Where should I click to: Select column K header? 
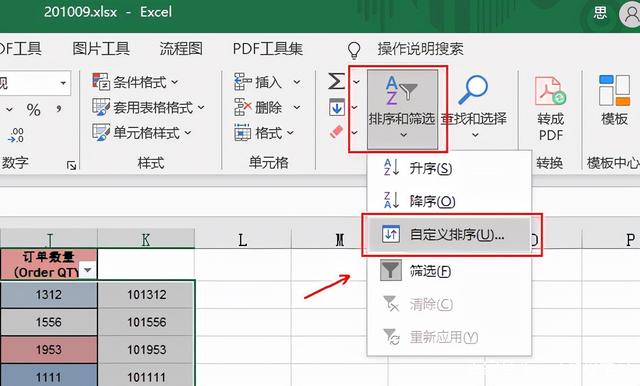click(146, 239)
